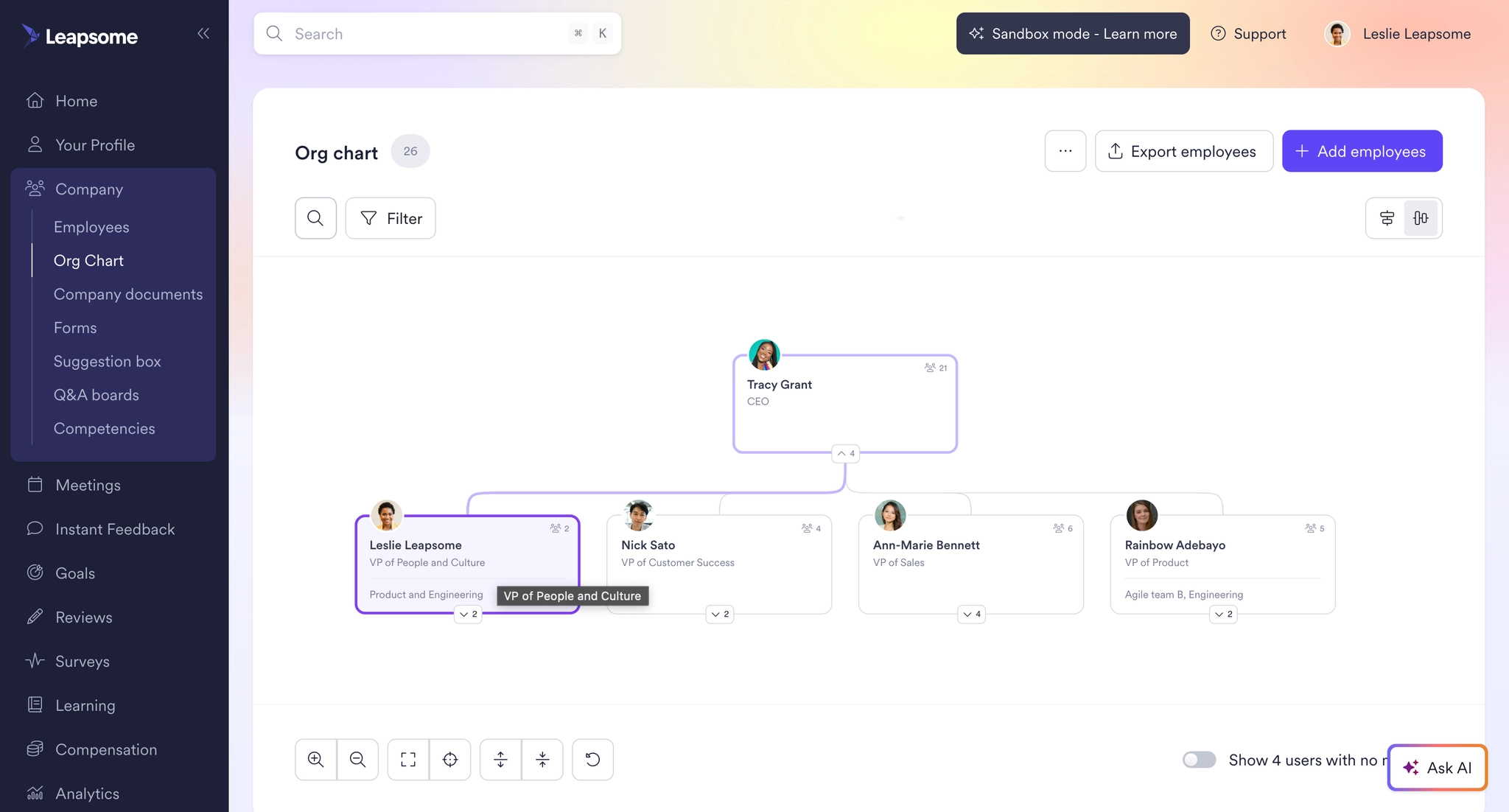Open the Employees page
The image size is (1509, 812).
coord(91,227)
